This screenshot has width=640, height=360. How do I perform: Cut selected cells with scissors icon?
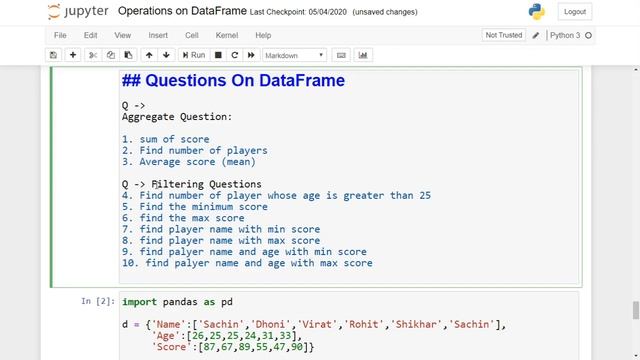[93, 55]
